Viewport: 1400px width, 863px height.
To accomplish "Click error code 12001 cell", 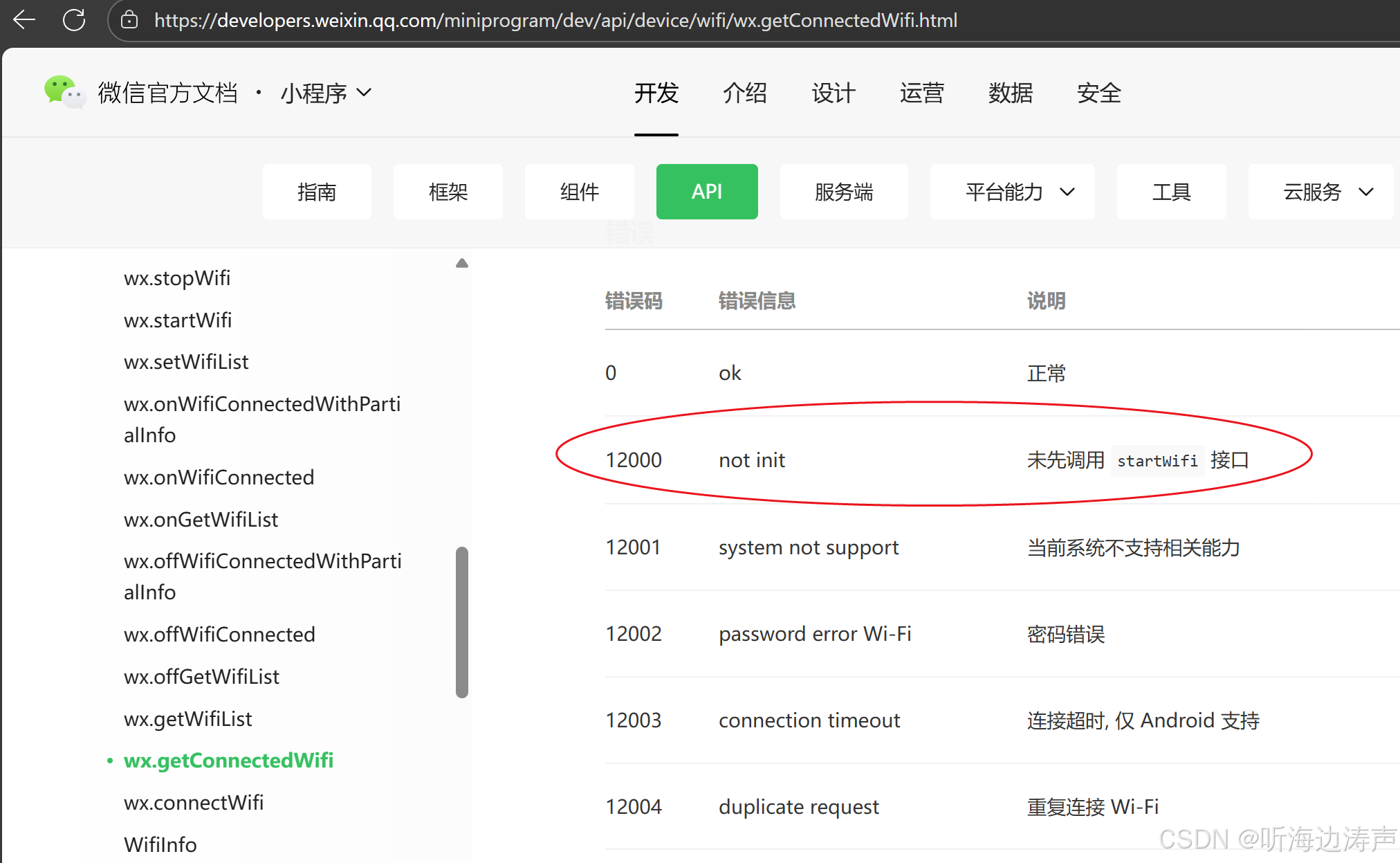I will (x=633, y=547).
